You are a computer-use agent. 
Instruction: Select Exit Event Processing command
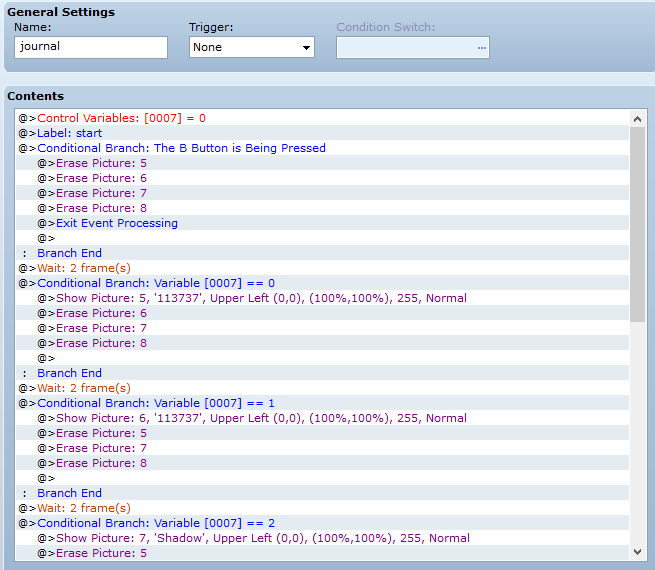pyautogui.click(x=322, y=223)
